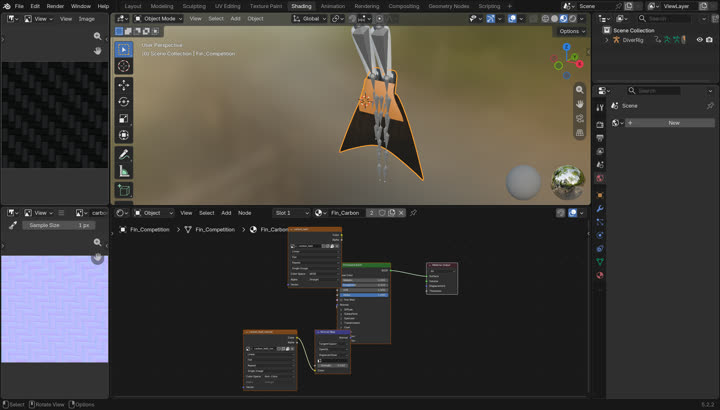
Task: Open the Object Data green triangle tab
Action: coord(600,262)
